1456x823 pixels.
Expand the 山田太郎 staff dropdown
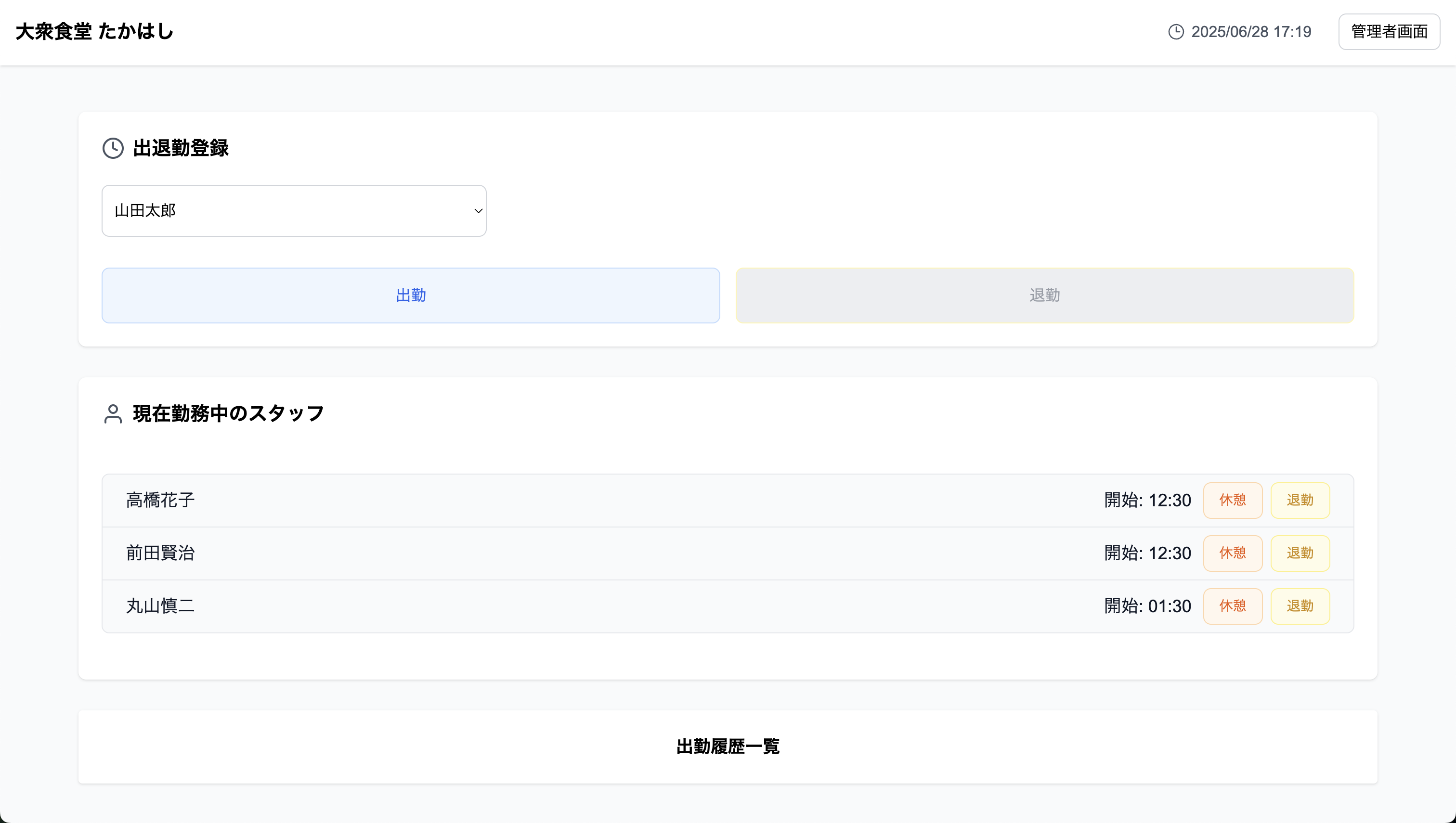pyautogui.click(x=293, y=211)
